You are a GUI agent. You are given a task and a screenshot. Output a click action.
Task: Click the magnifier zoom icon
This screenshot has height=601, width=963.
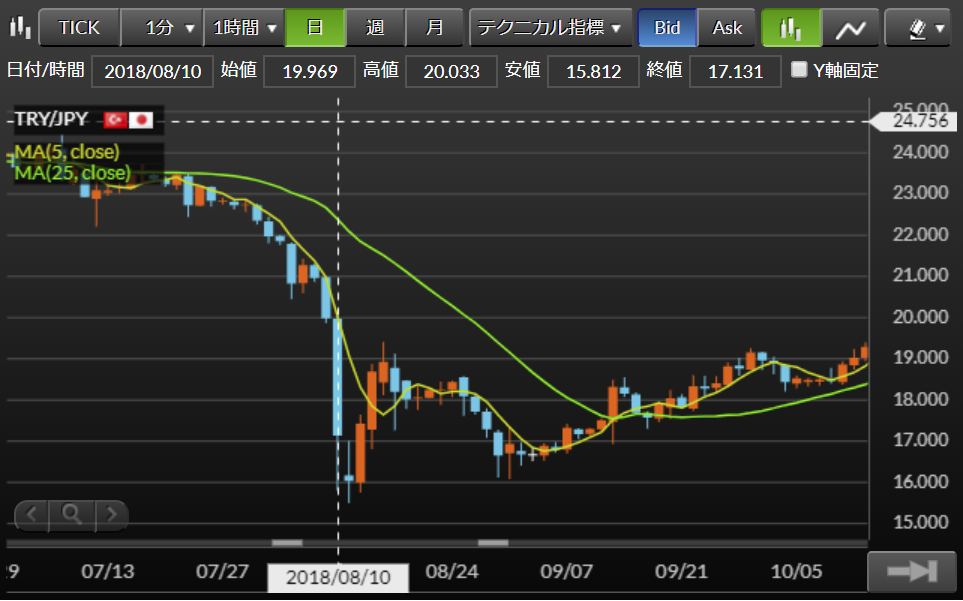coord(72,514)
